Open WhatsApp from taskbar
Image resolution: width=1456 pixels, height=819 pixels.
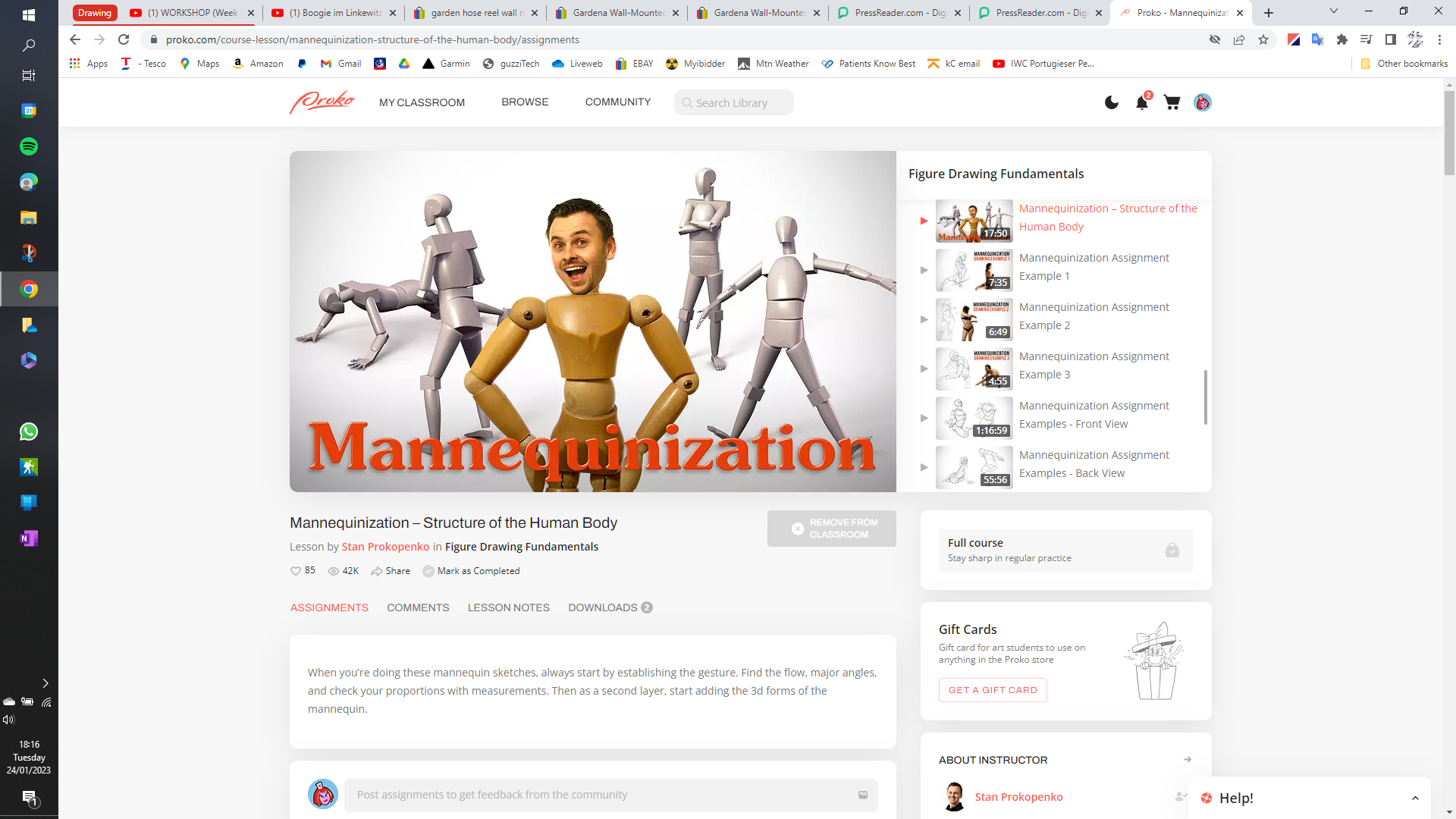(29, 431)
